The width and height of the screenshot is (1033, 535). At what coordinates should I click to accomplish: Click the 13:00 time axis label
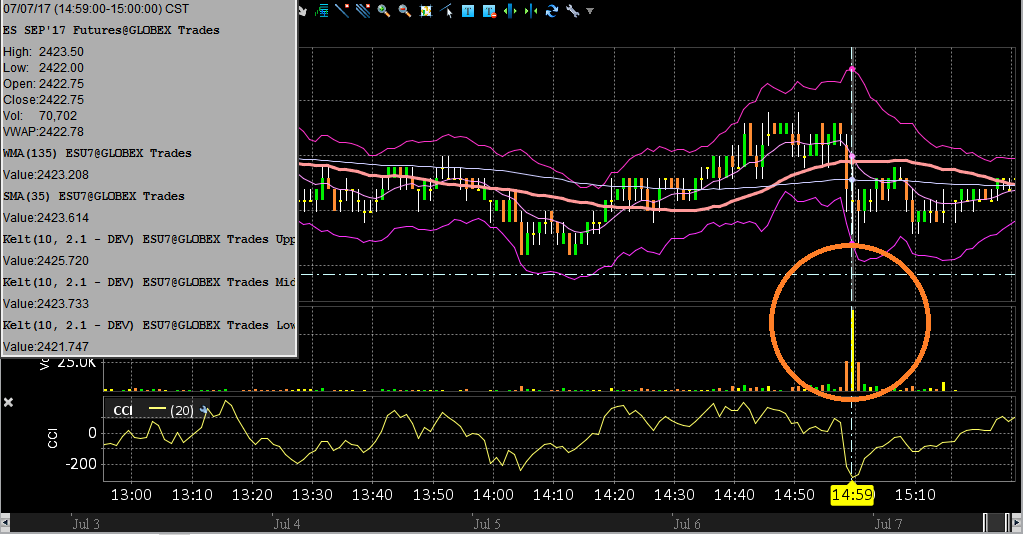(x=131, y=495)
